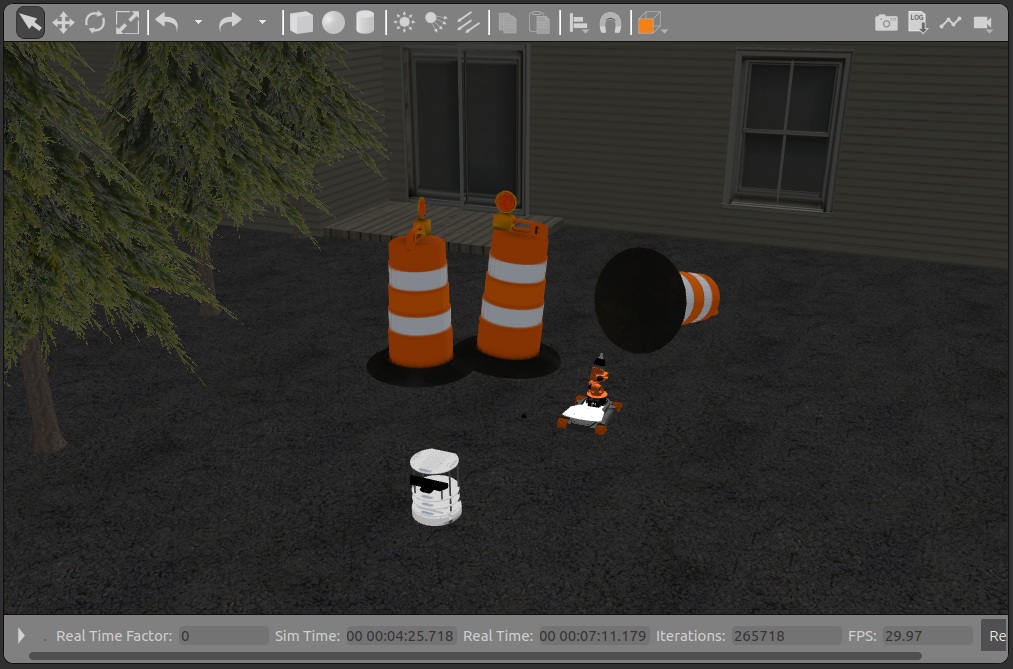This screenshot has height=669, width=1013.
Task: Add a spot light
Action: click(435, 22)
